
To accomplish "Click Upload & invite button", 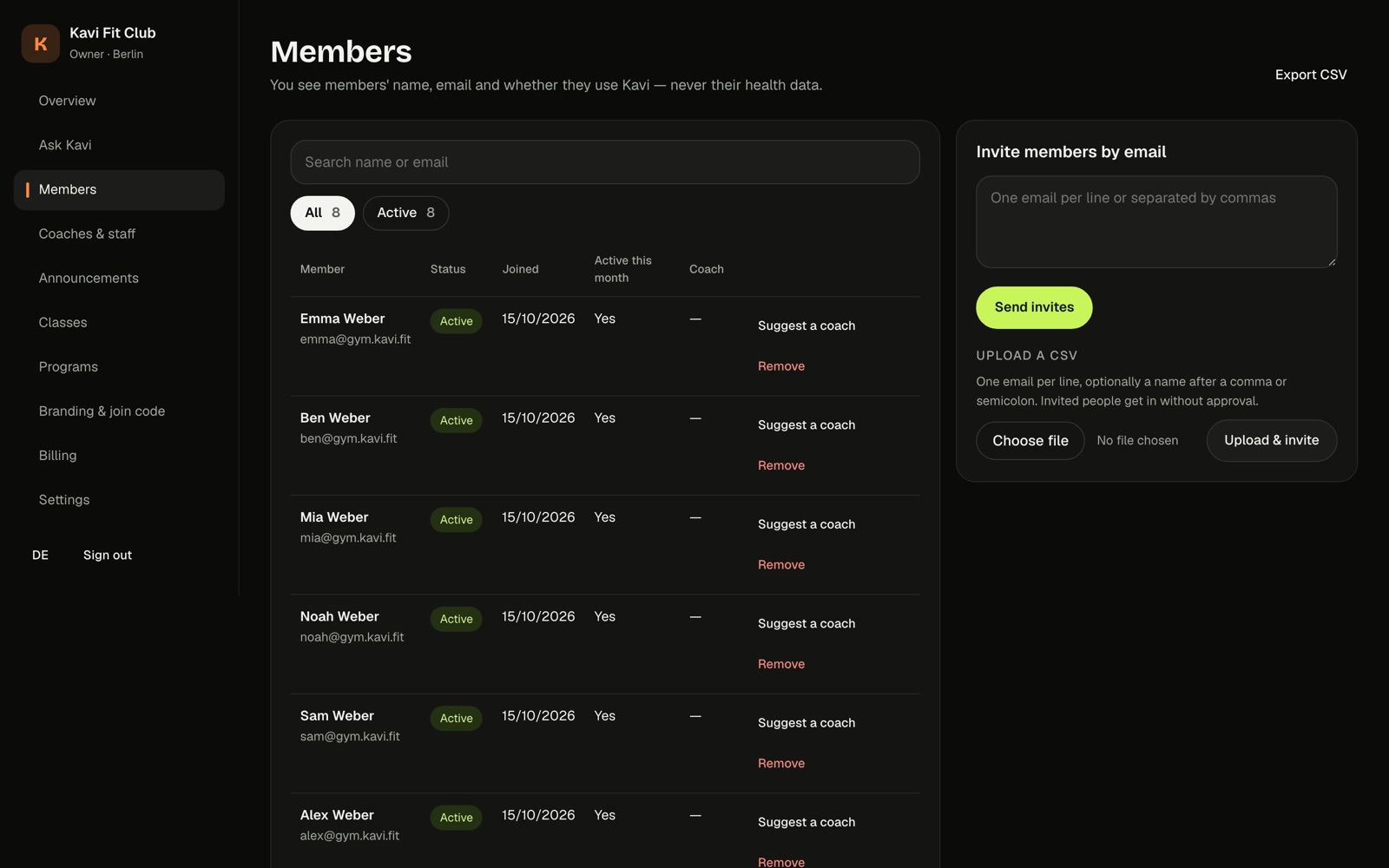I will coord(1271,441).
